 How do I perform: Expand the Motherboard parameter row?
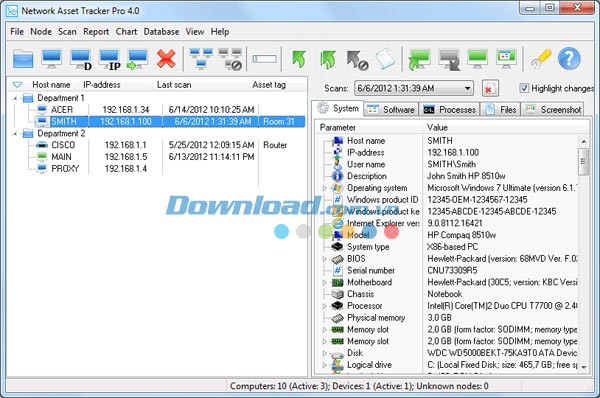[325, 283]
